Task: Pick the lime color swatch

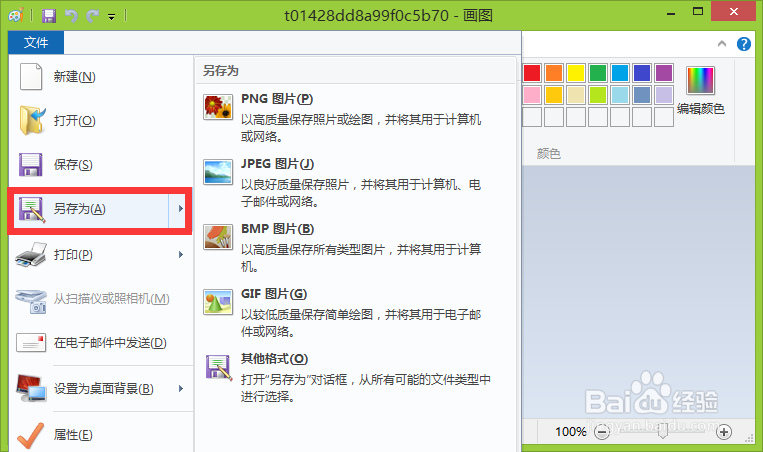Action: [x=598, y=95]
